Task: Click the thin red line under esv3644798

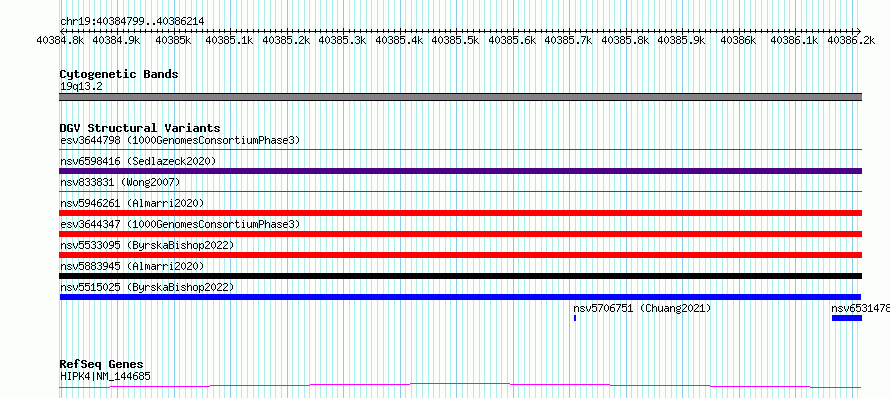Action: pyautogui.click(x=460, y=149)
